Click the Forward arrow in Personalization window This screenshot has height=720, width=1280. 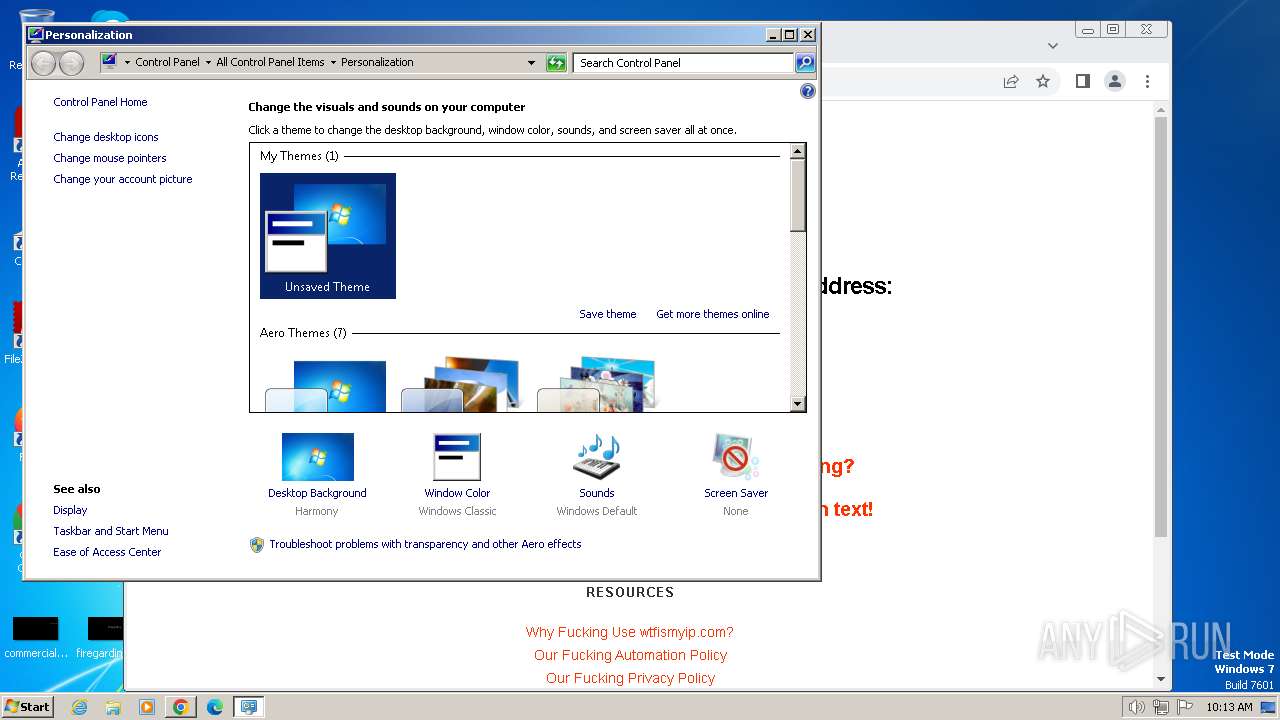[71, 63]
